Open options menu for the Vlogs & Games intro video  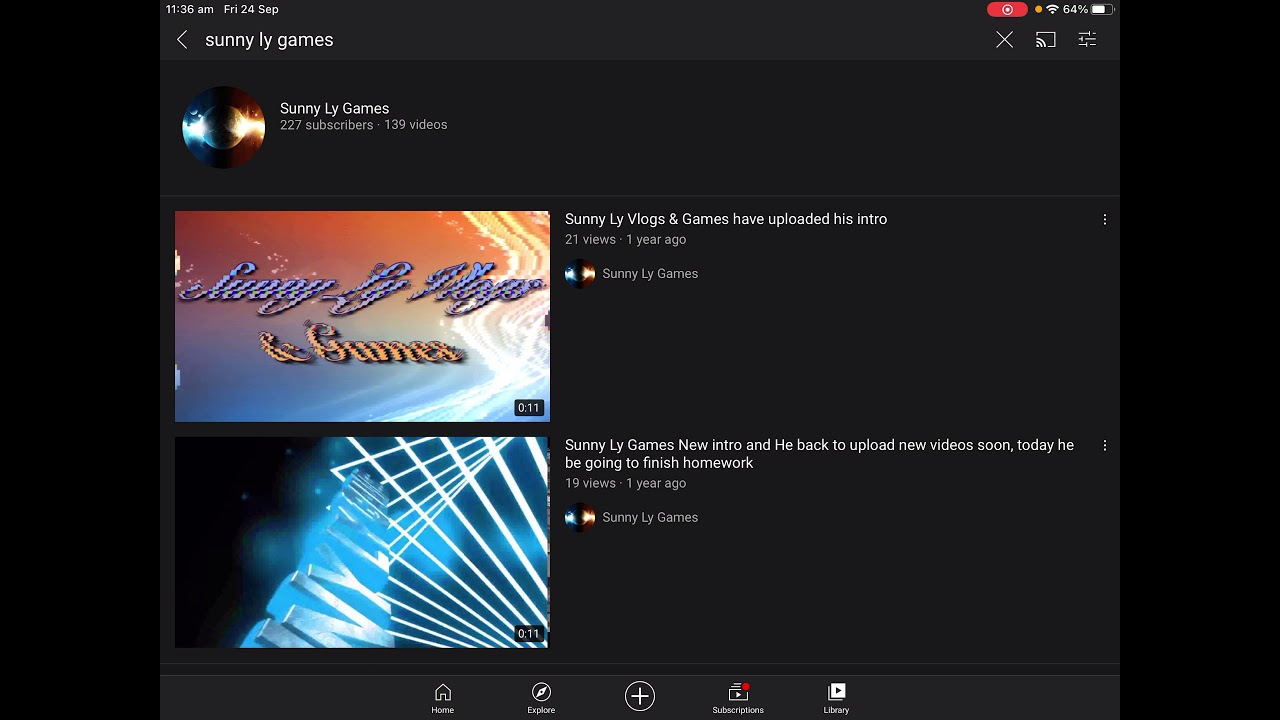point(1104,219)
